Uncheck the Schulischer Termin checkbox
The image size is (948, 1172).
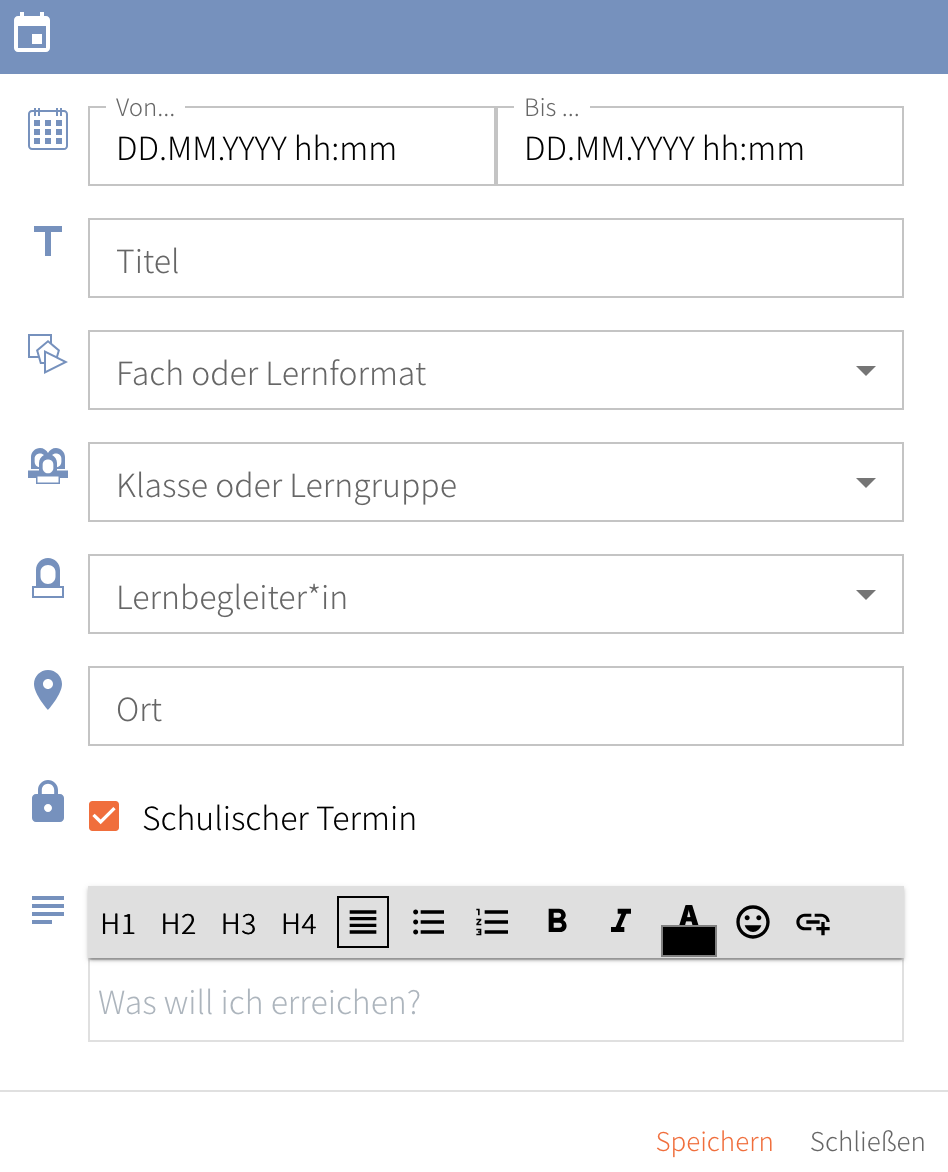click(104, 817)
